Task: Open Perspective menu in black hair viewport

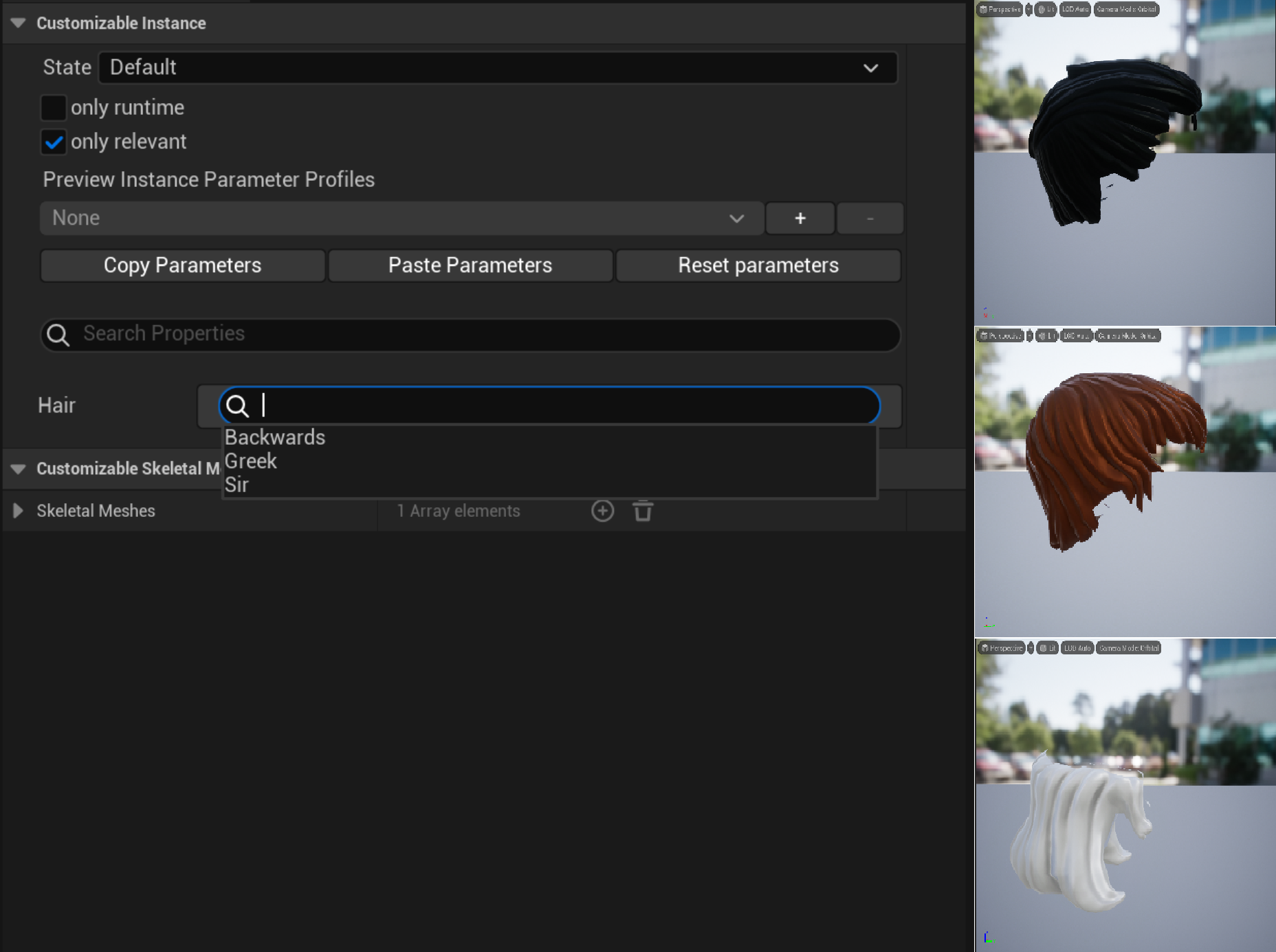Action: click(x=1000, y=10)
